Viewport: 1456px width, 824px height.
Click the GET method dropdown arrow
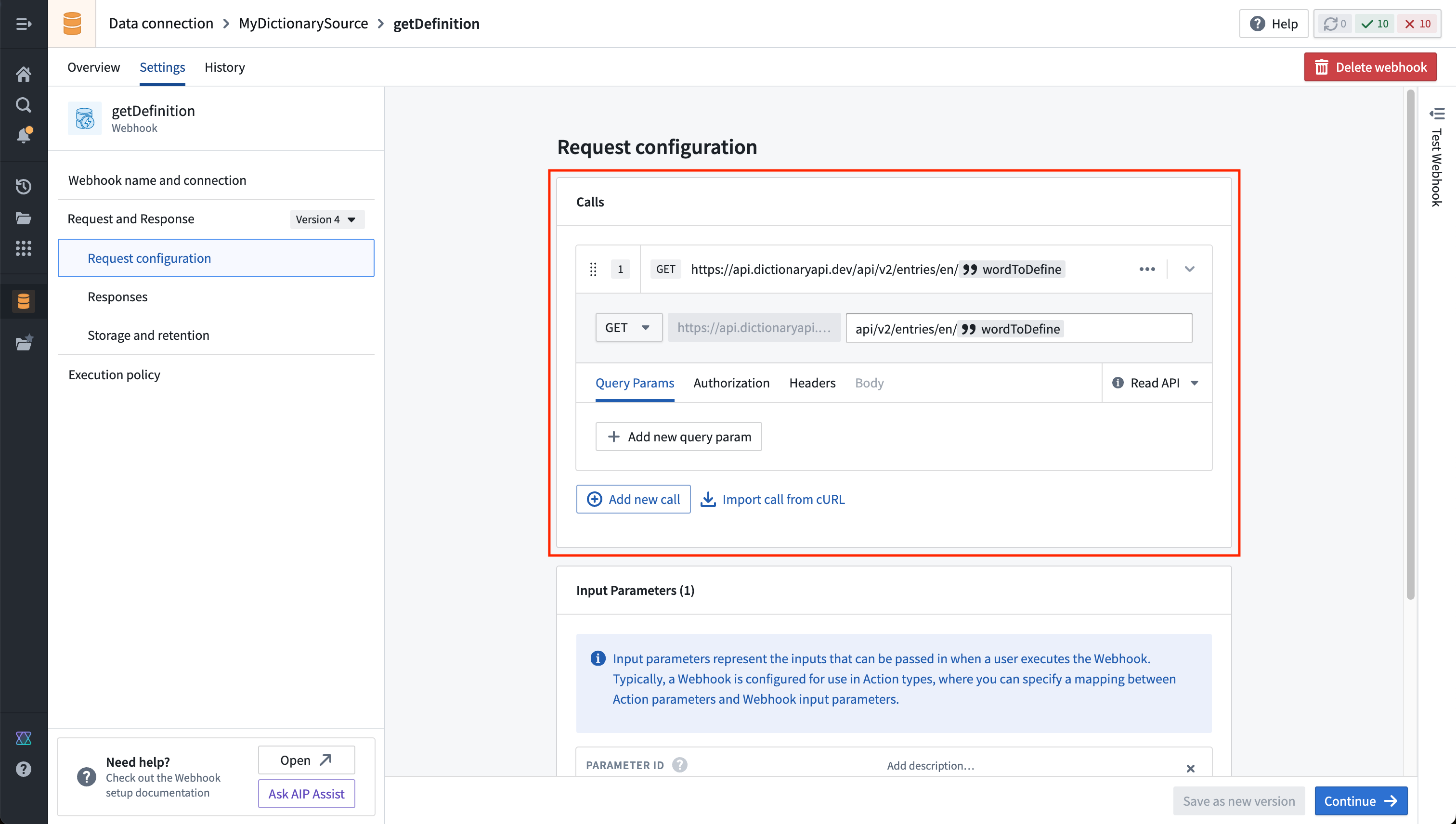coord(645,328)
